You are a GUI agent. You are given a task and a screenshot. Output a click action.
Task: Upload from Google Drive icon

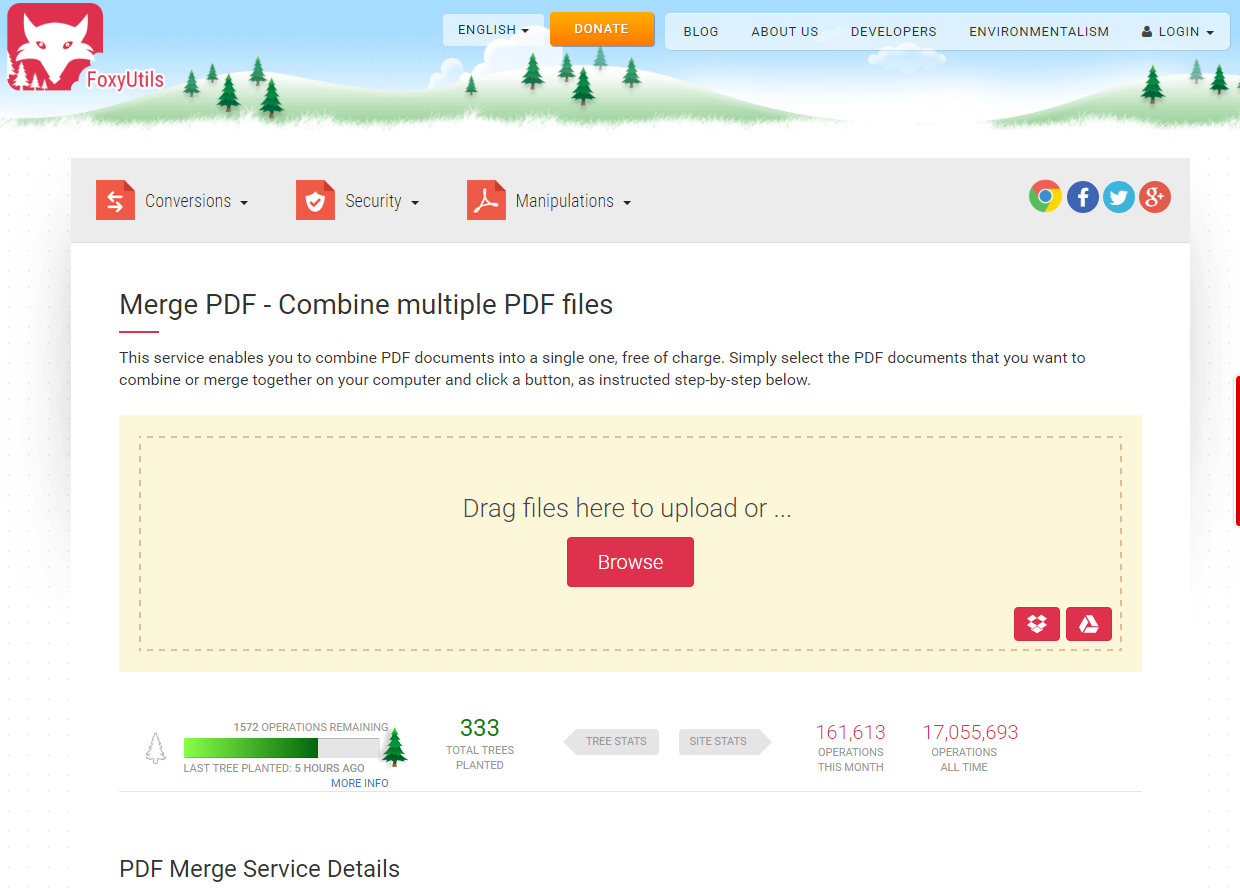coord(1088,624)
